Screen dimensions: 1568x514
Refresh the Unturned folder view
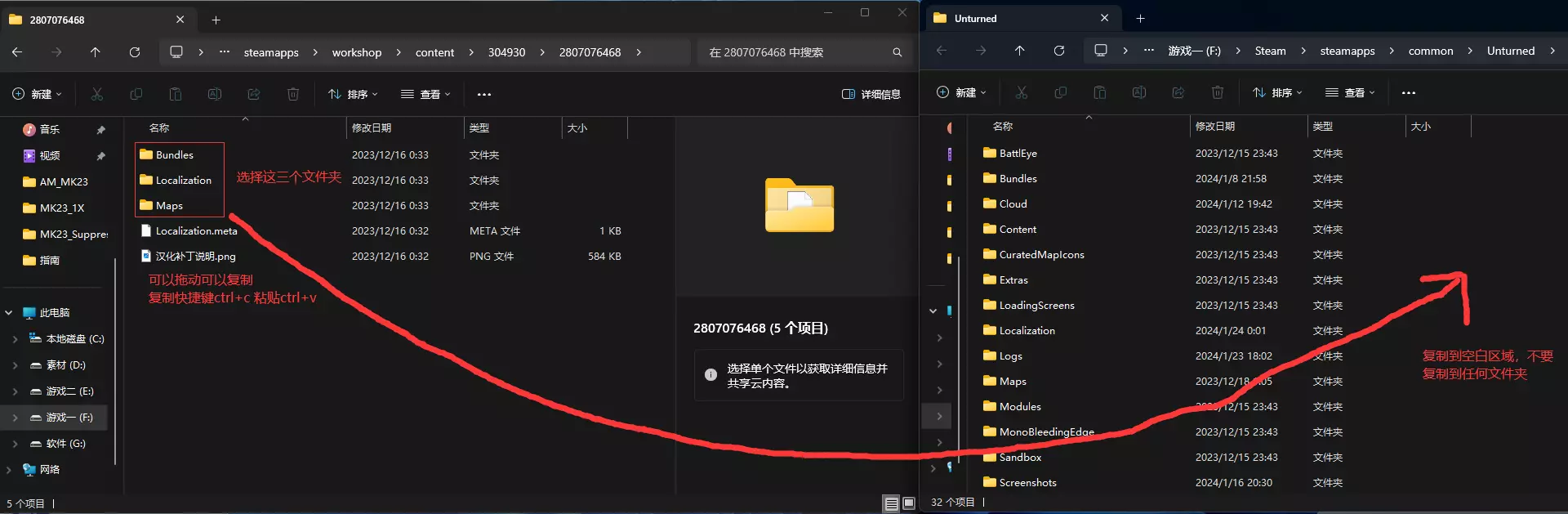(1059, 51)
